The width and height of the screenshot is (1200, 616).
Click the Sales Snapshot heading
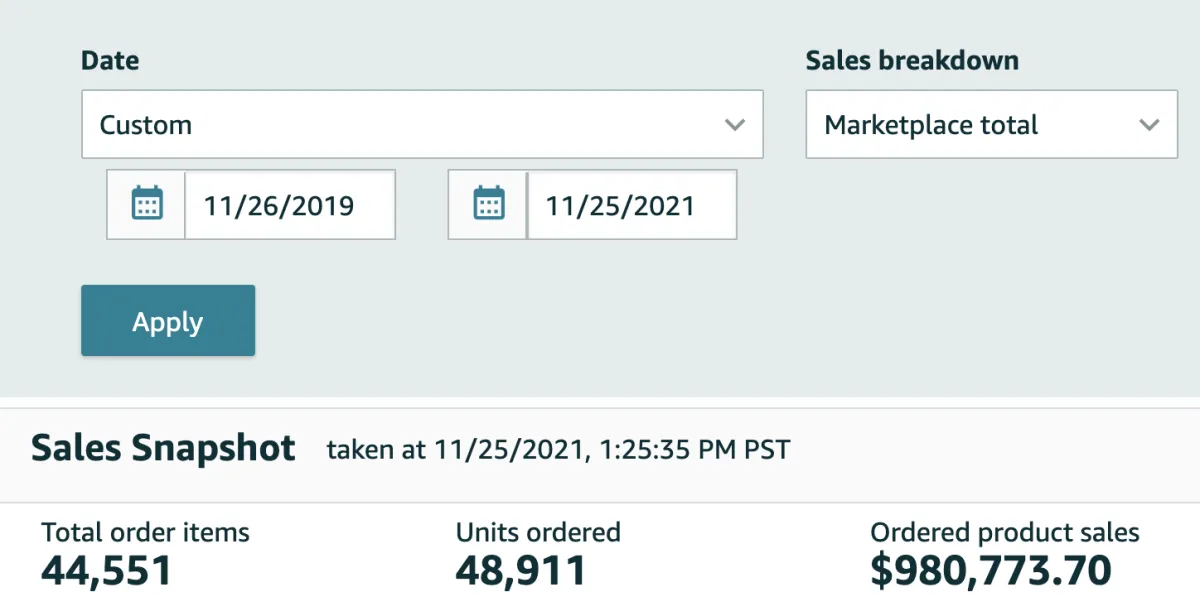click(163, 448)
